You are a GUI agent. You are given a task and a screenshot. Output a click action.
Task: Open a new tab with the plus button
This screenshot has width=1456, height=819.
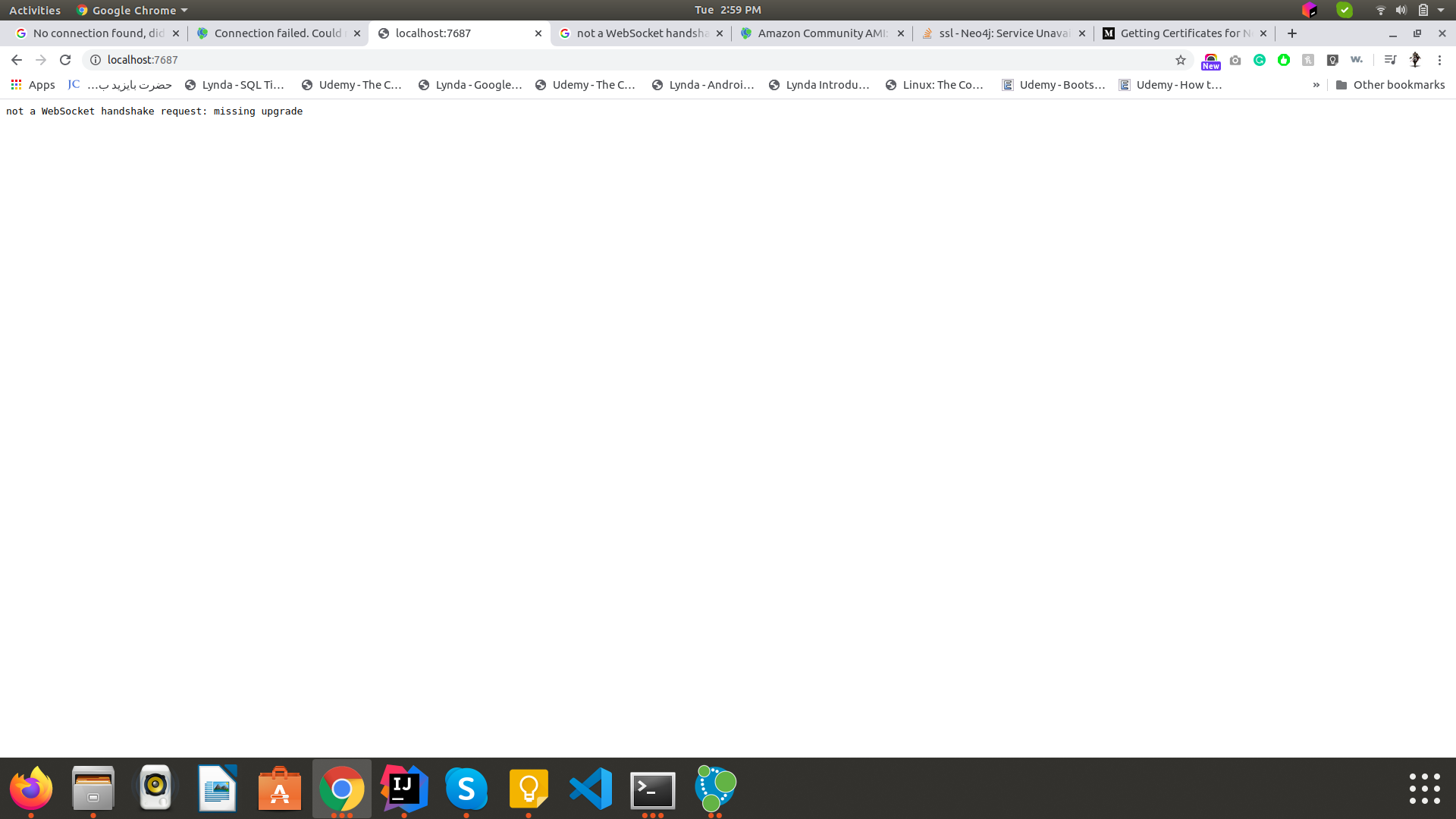pyautogui.click(x=1292, y=33)
